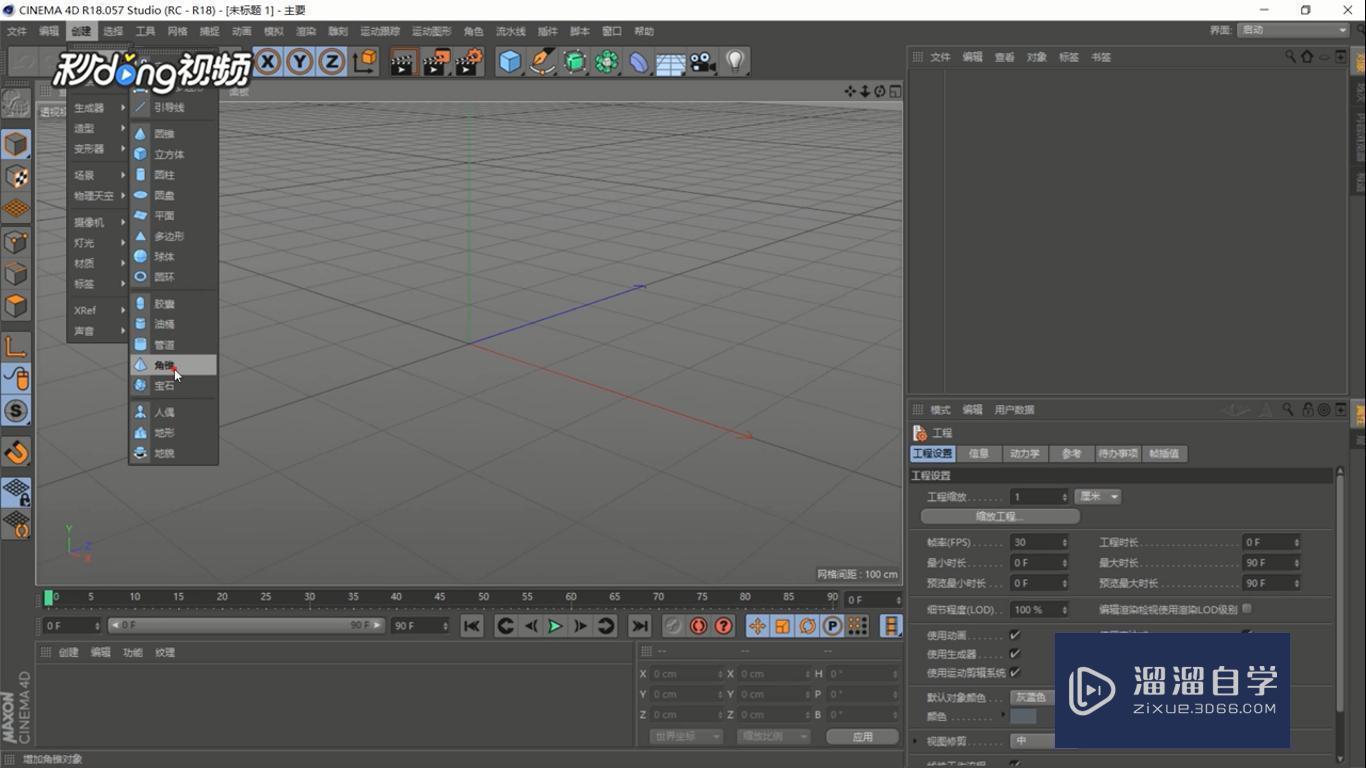Add a camera using the camera toolbar icon

coord(703,62)
